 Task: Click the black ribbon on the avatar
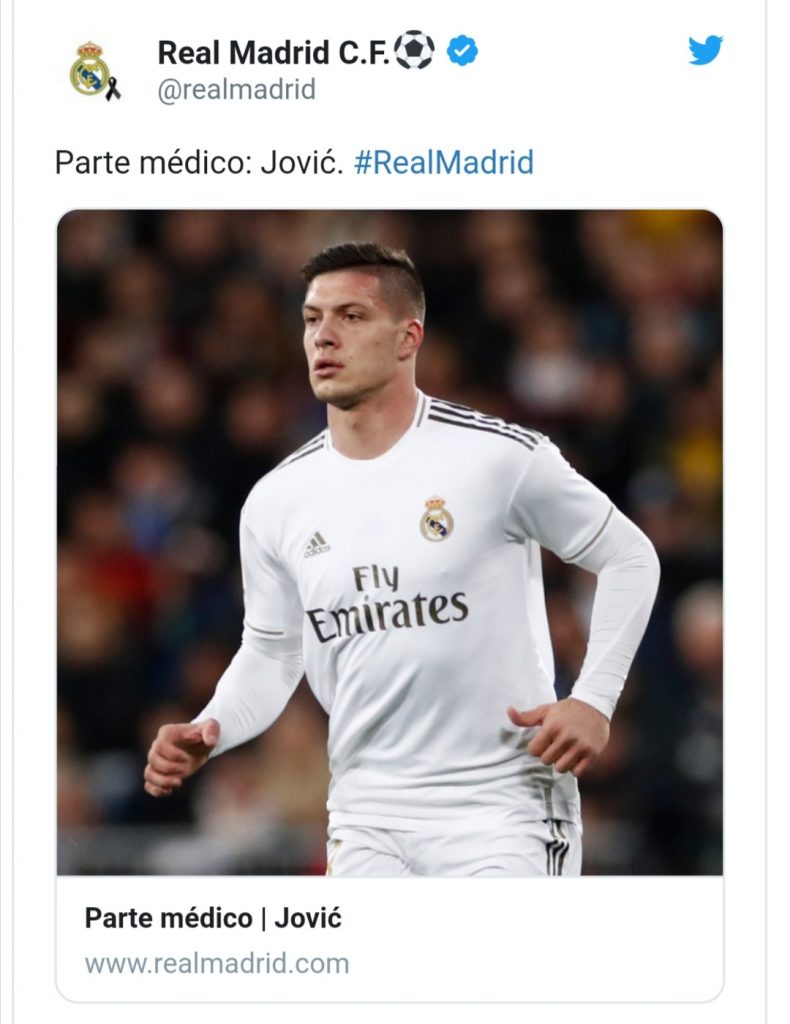113,88
